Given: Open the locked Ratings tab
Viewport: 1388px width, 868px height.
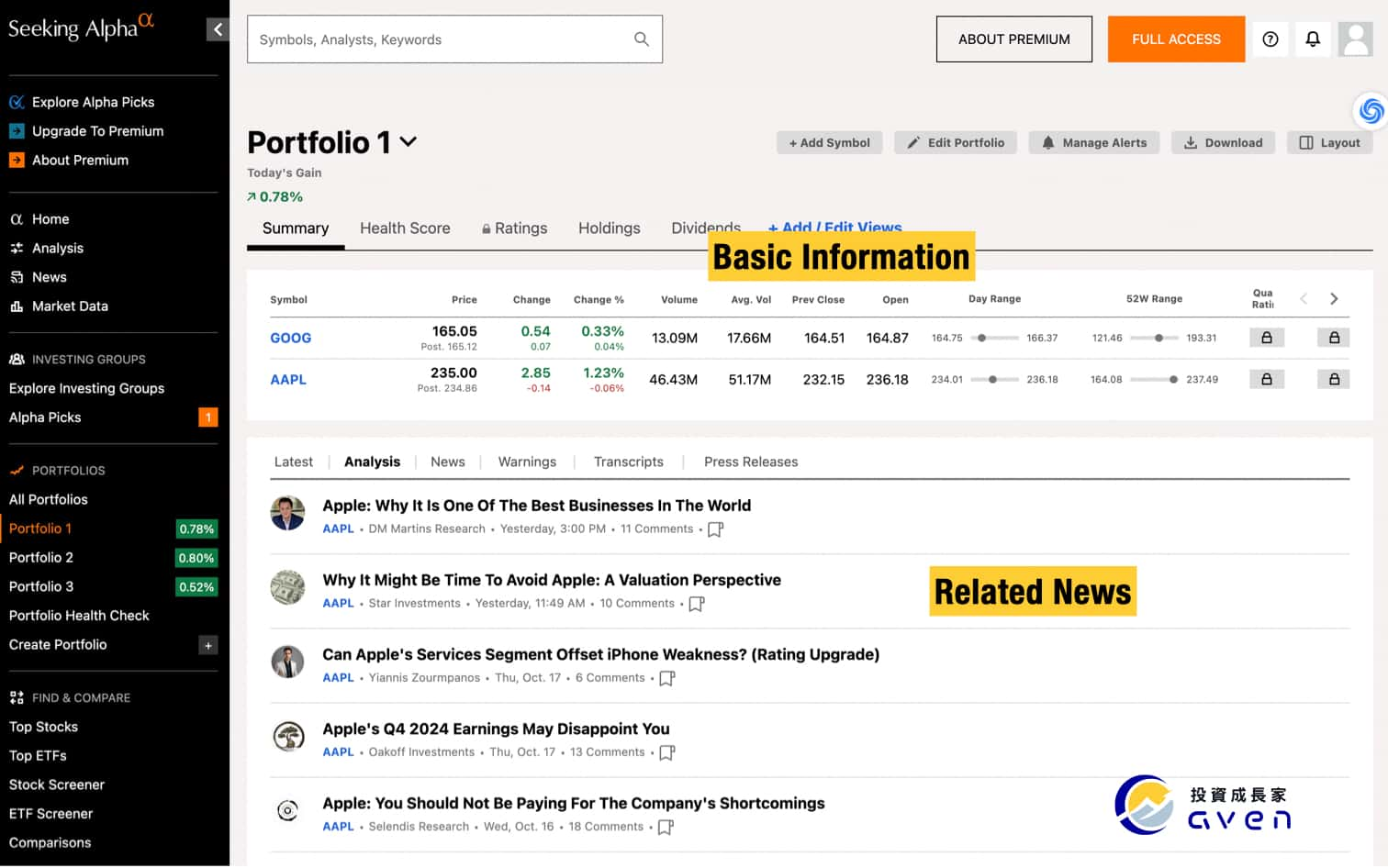Looking at the screenshot, I should pos(514,228).
